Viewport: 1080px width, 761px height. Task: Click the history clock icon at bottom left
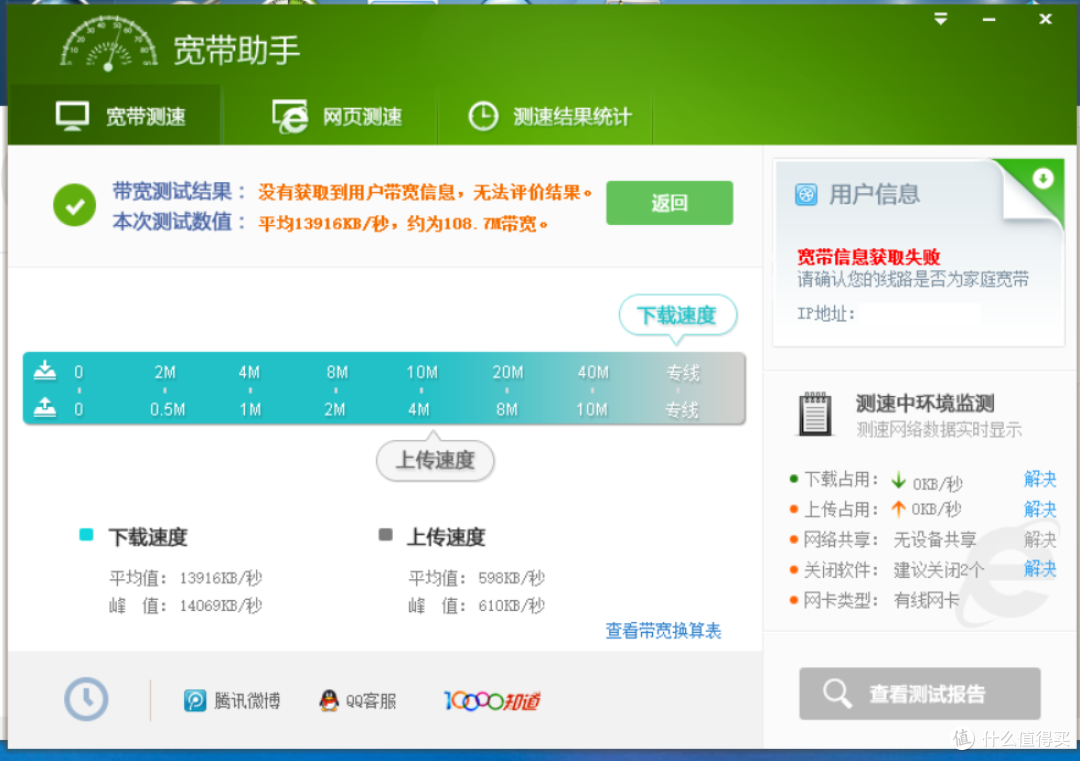coord(86,700)
